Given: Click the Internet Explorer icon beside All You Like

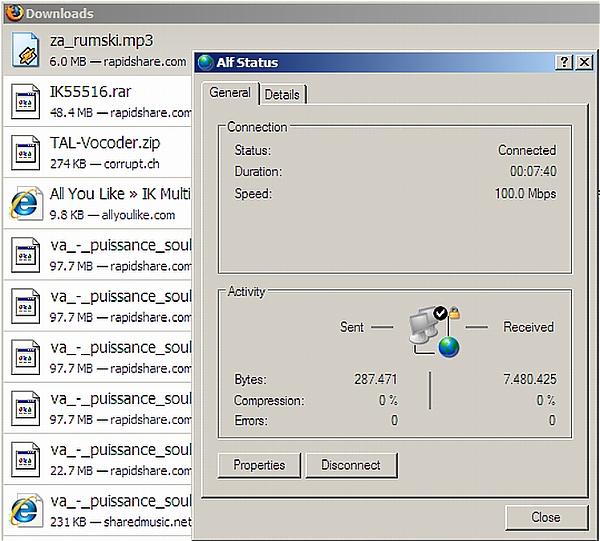Looking at the screenshot, I should 25,204.
